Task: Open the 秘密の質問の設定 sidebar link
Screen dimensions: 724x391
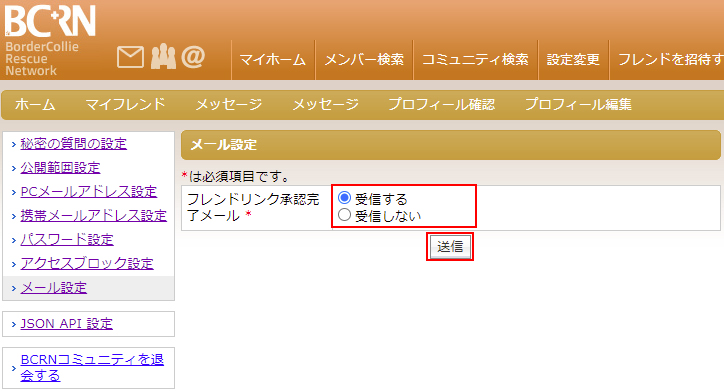Action: click(x=73, y=144)
